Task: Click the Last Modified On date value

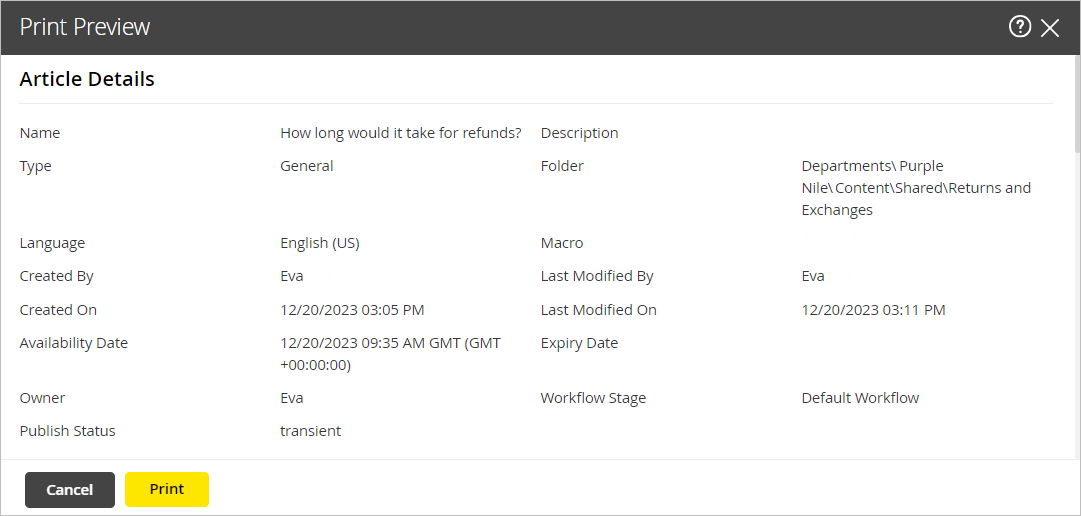Action: 873,310
